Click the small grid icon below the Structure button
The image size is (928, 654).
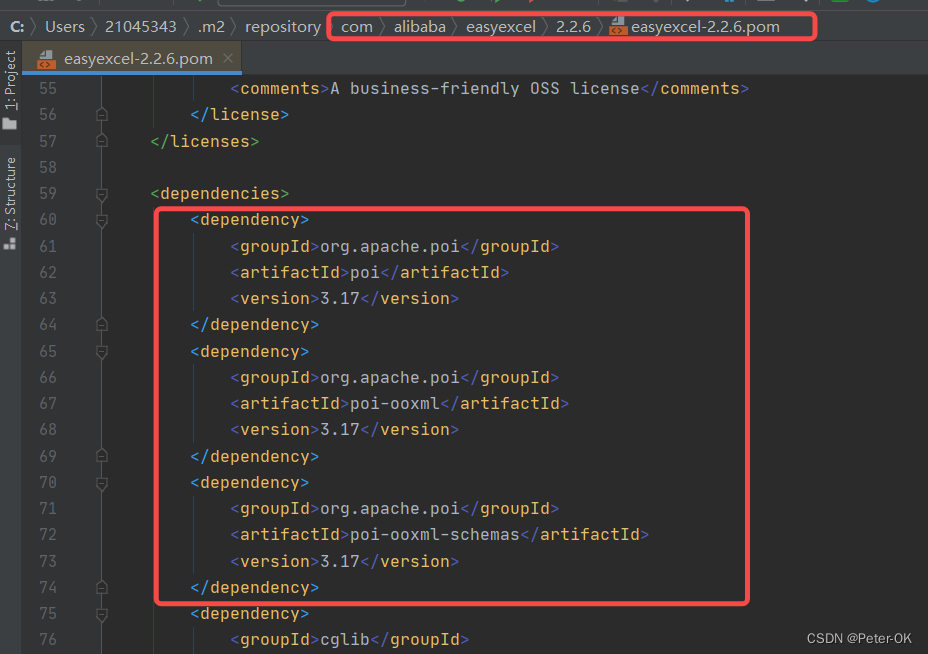click(8, 237)
